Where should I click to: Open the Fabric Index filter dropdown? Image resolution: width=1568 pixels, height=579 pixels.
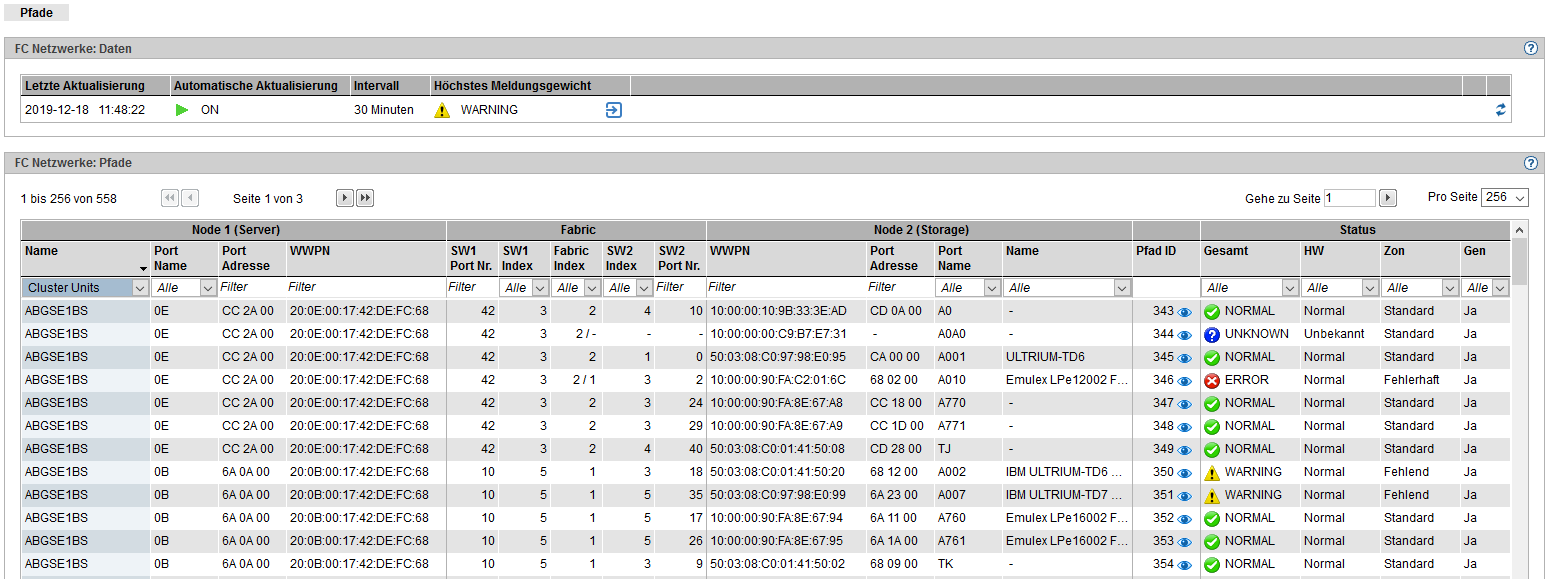576,288
